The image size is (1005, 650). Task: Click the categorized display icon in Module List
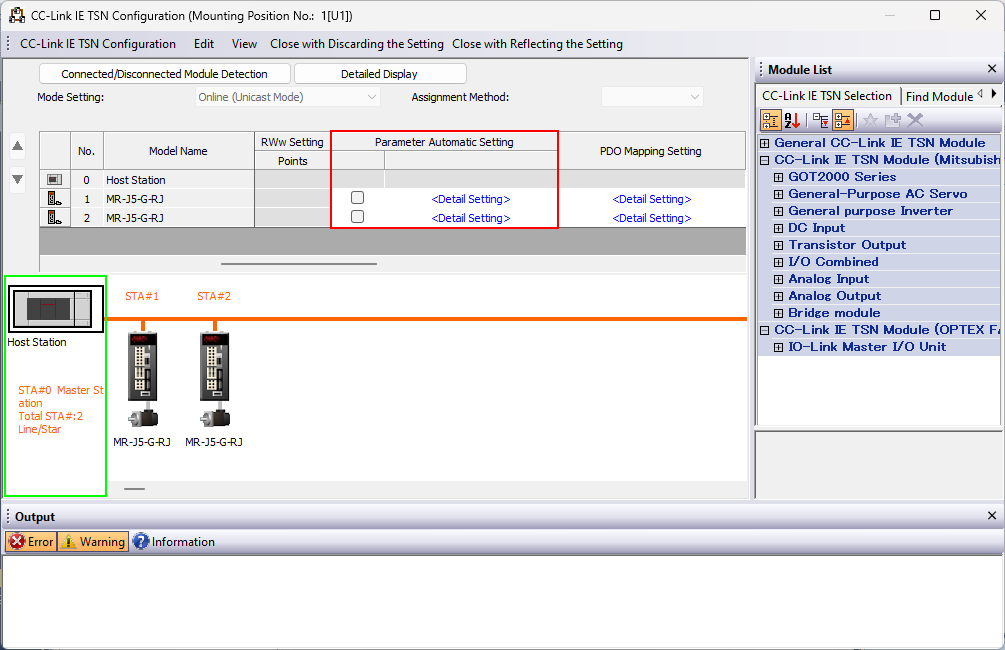(770, 120)
